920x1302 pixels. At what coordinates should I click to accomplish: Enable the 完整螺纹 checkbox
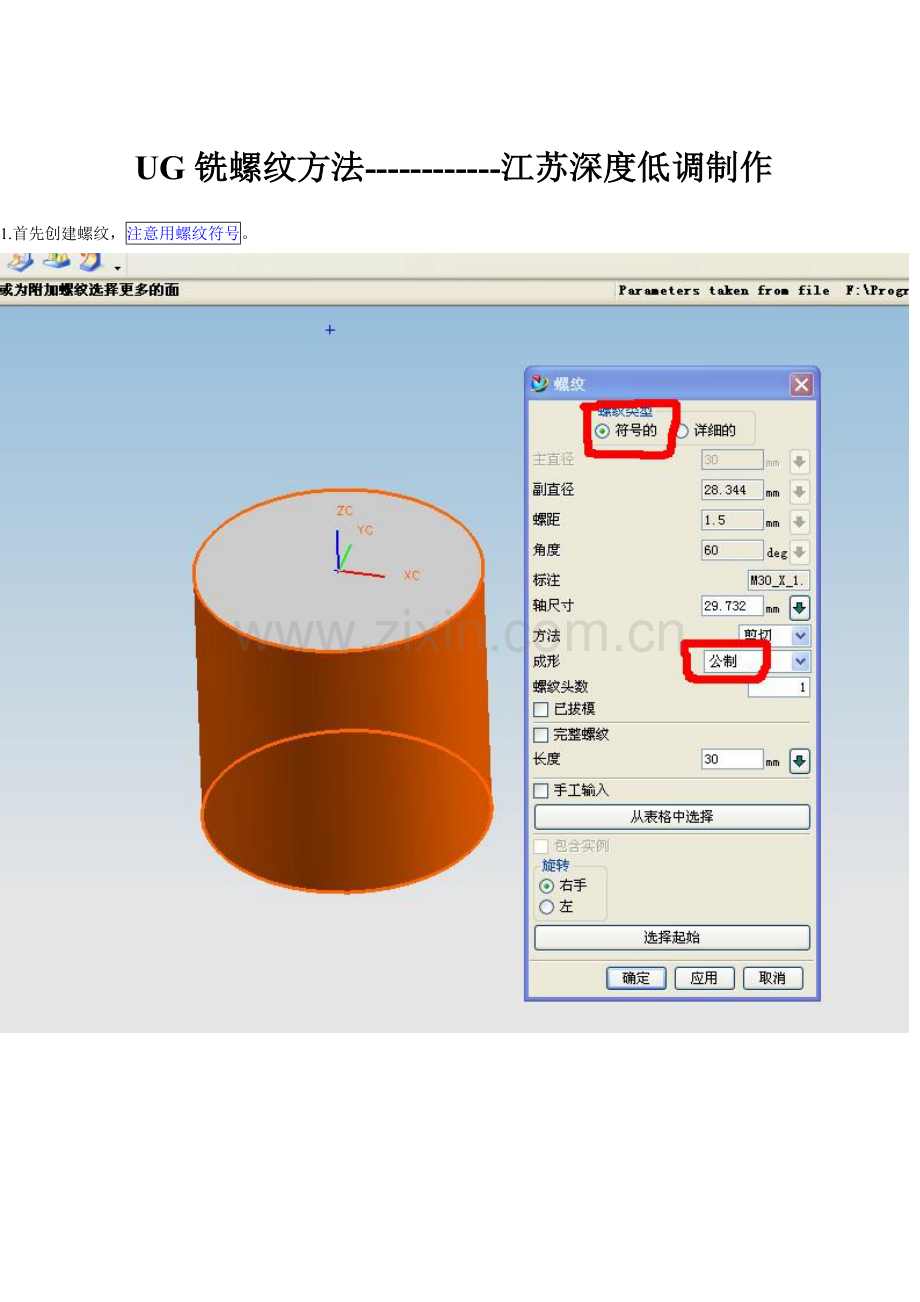[x=542, y=734]
